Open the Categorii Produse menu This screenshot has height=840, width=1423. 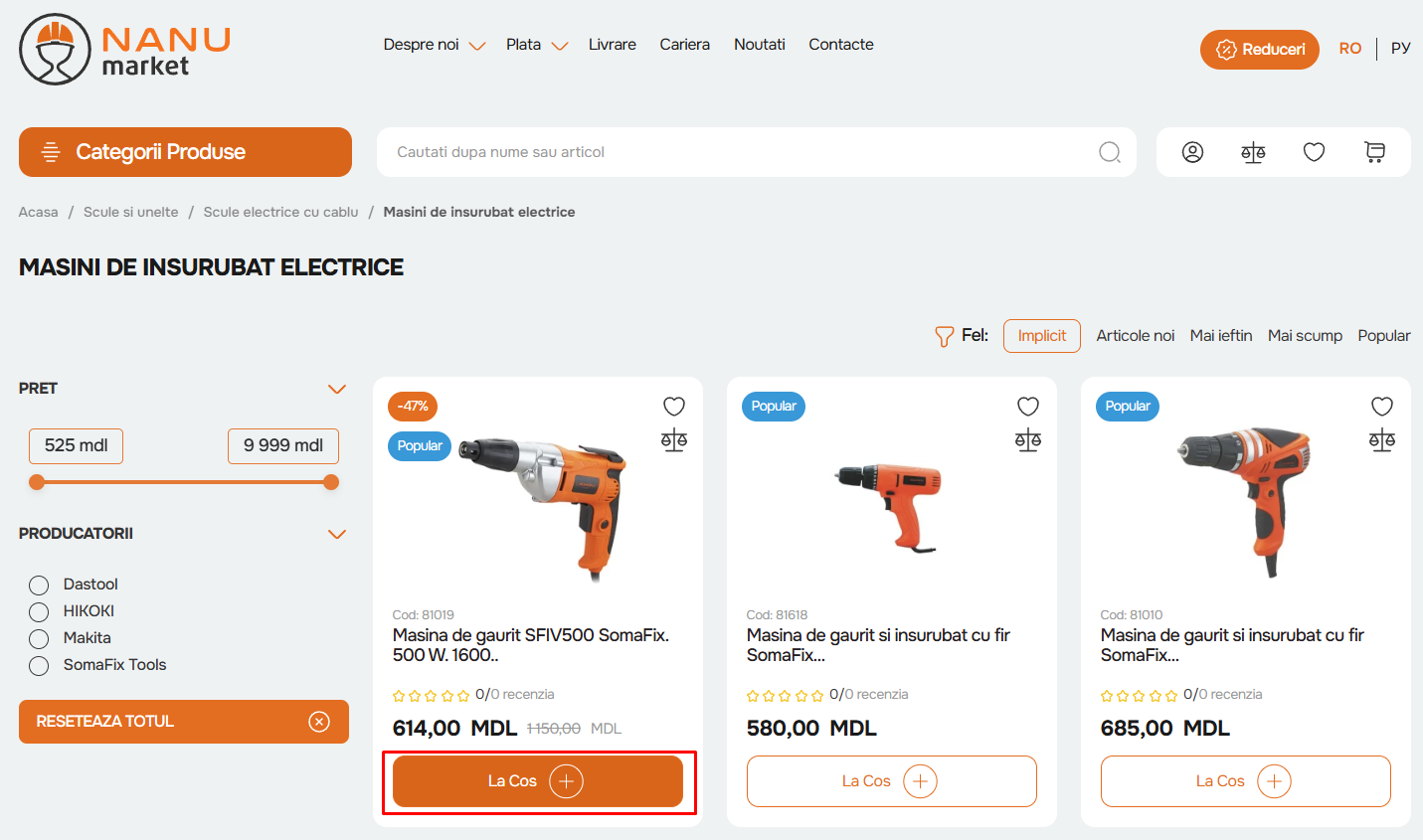point(185,152)
